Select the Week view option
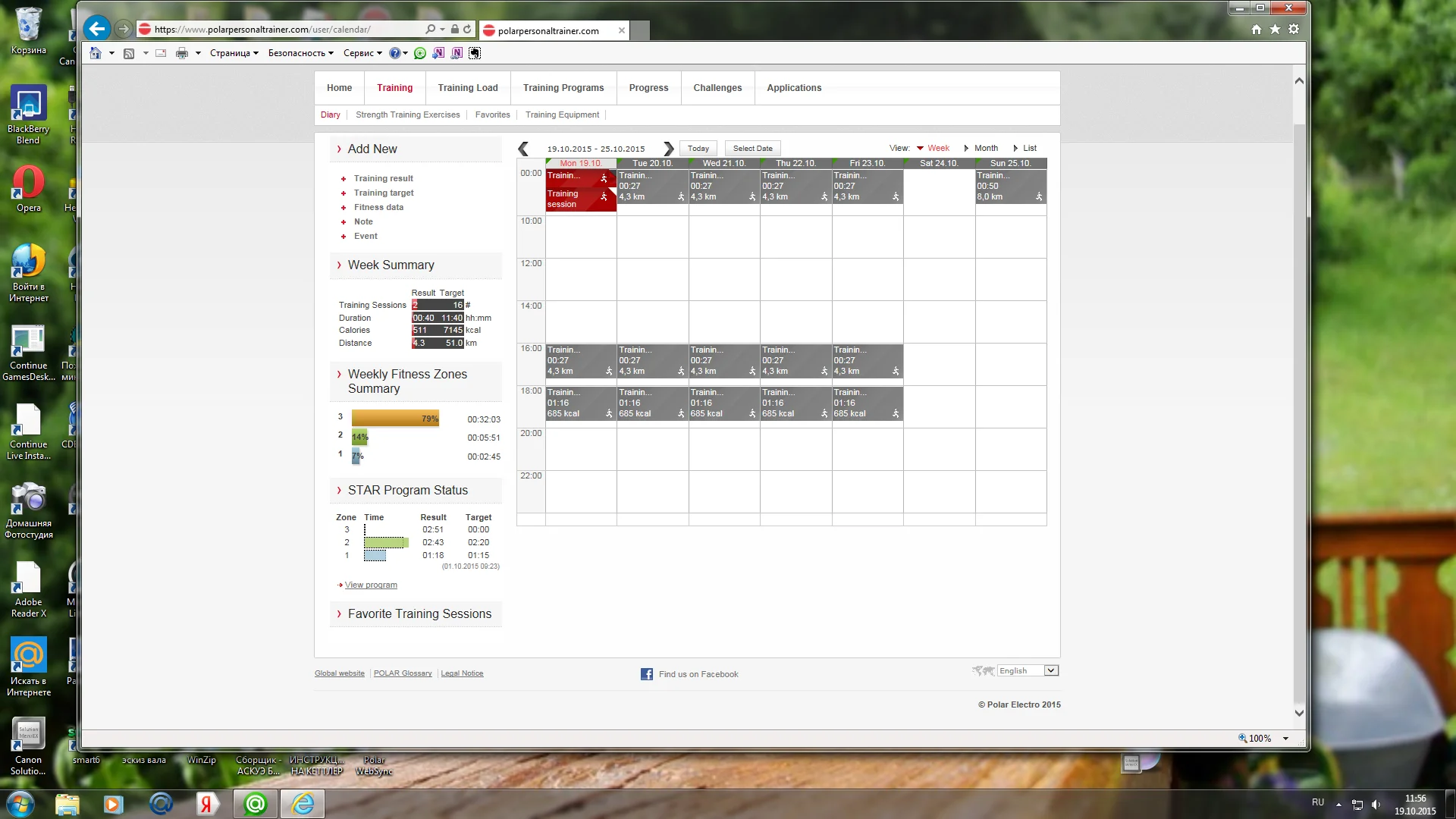This screenshot has height=819, width=1456. pos(938,149)
